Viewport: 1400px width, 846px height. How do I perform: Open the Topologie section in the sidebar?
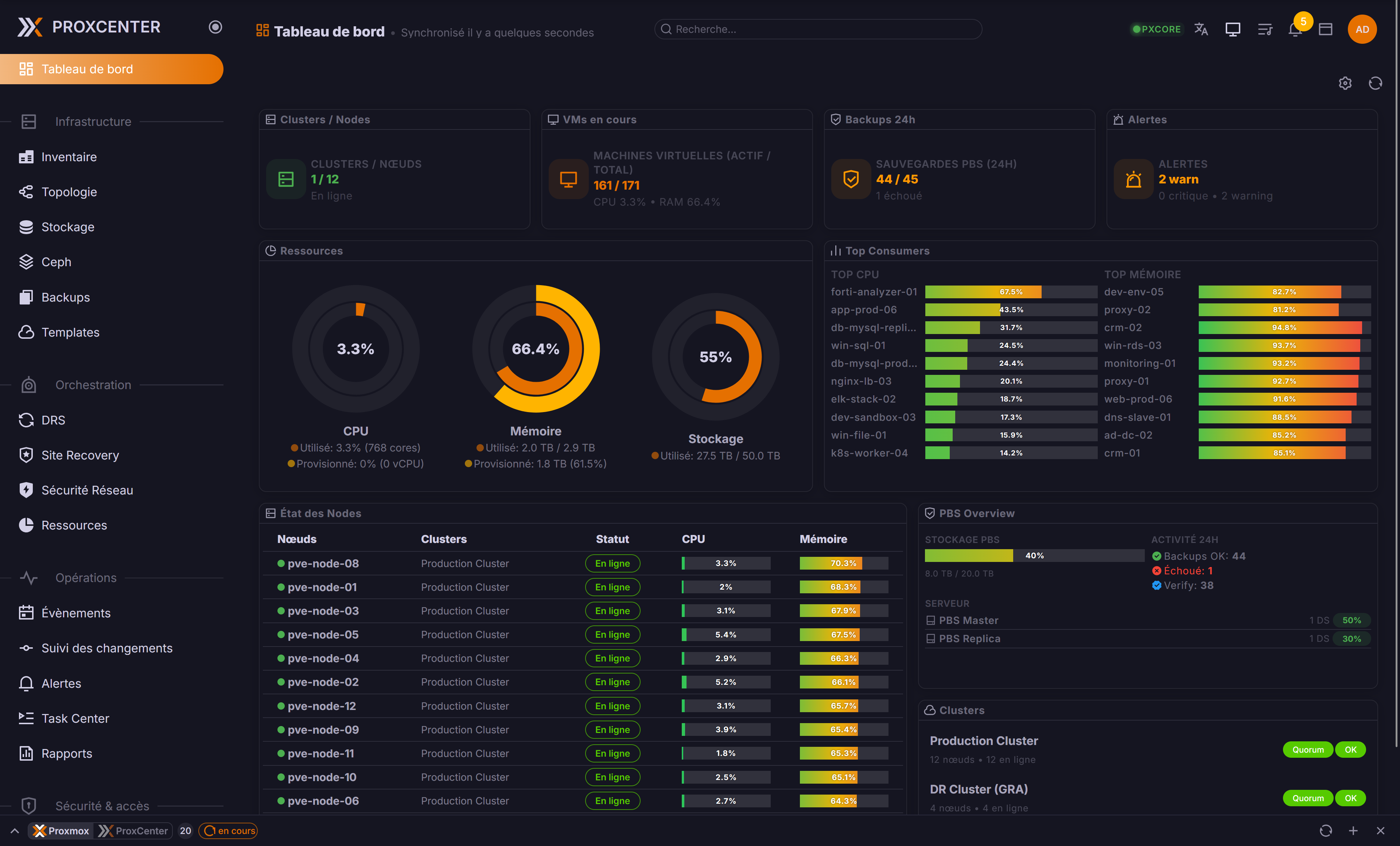pyautogui.click(x=69, y=191)
